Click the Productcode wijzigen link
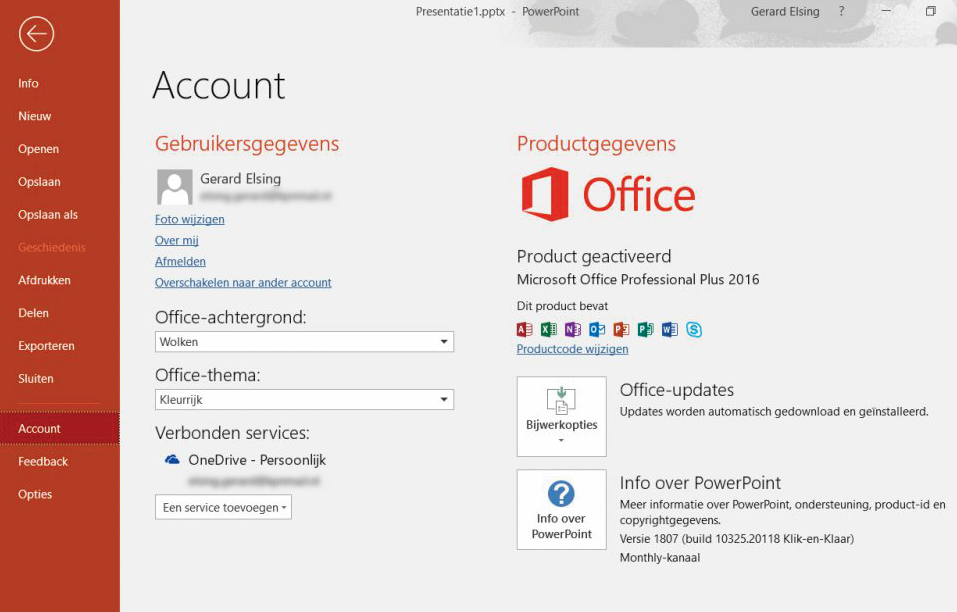This screenshot has height=612, width=957. (x=572, y=349)
